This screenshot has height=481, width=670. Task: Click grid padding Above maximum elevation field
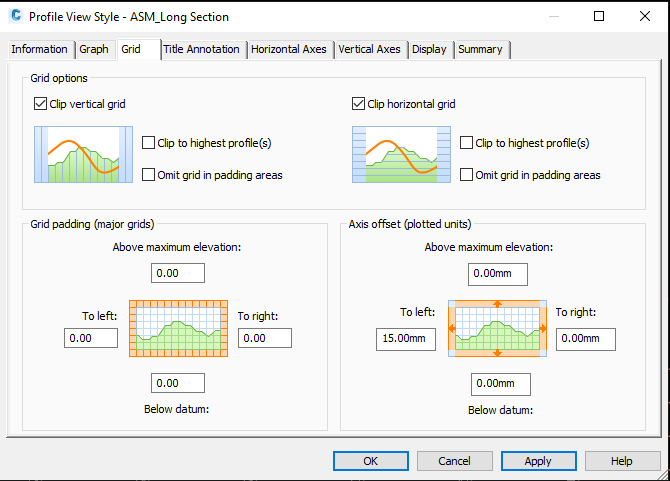(x=178, y=273)
